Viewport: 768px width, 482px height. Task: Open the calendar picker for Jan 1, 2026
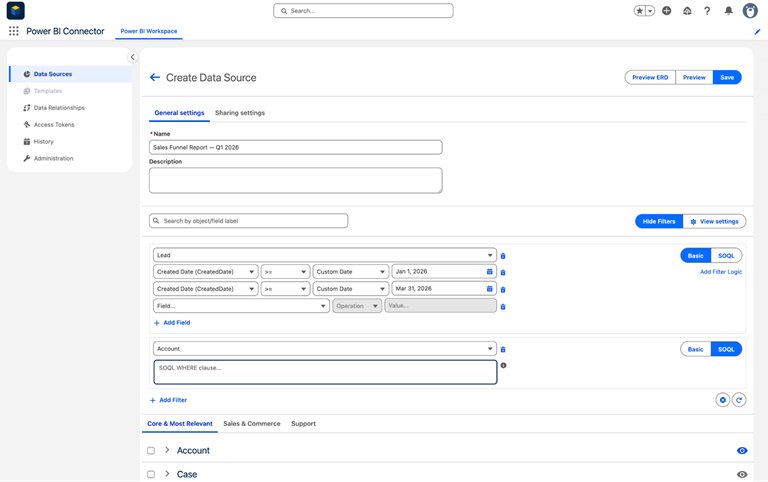coord(489,271)
